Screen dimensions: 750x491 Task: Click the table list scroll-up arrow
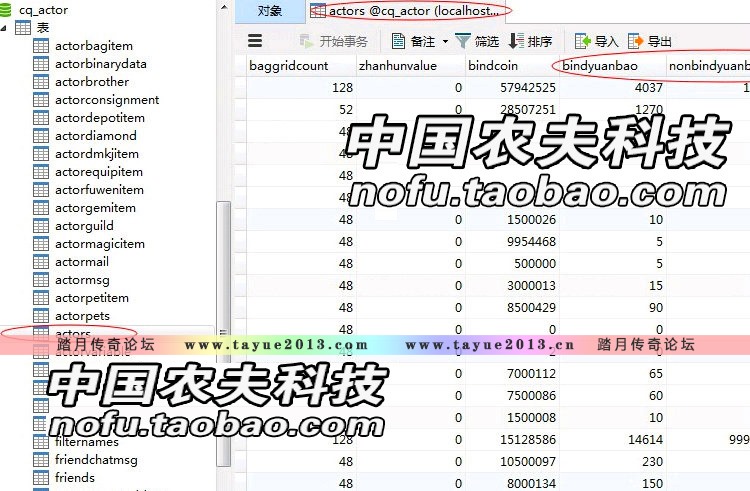[223, 7]
